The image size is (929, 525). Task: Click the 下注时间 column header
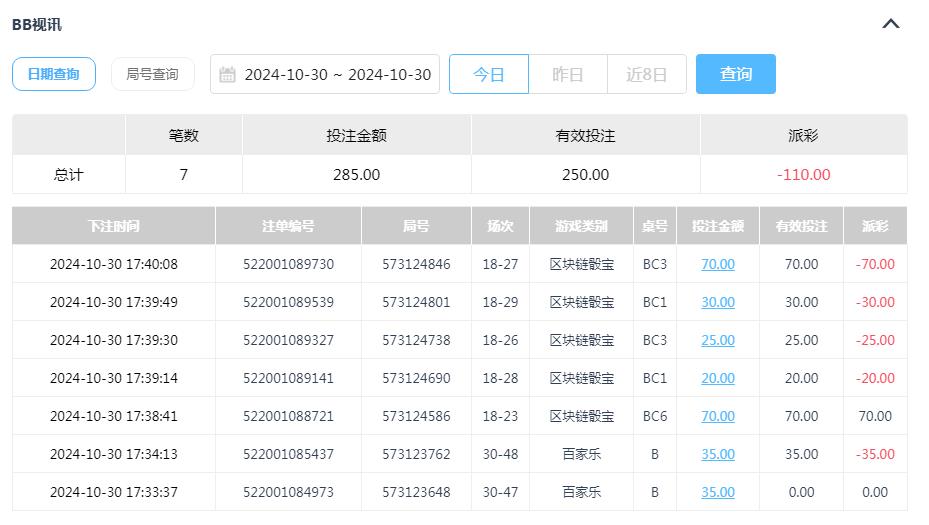(114, 226)
